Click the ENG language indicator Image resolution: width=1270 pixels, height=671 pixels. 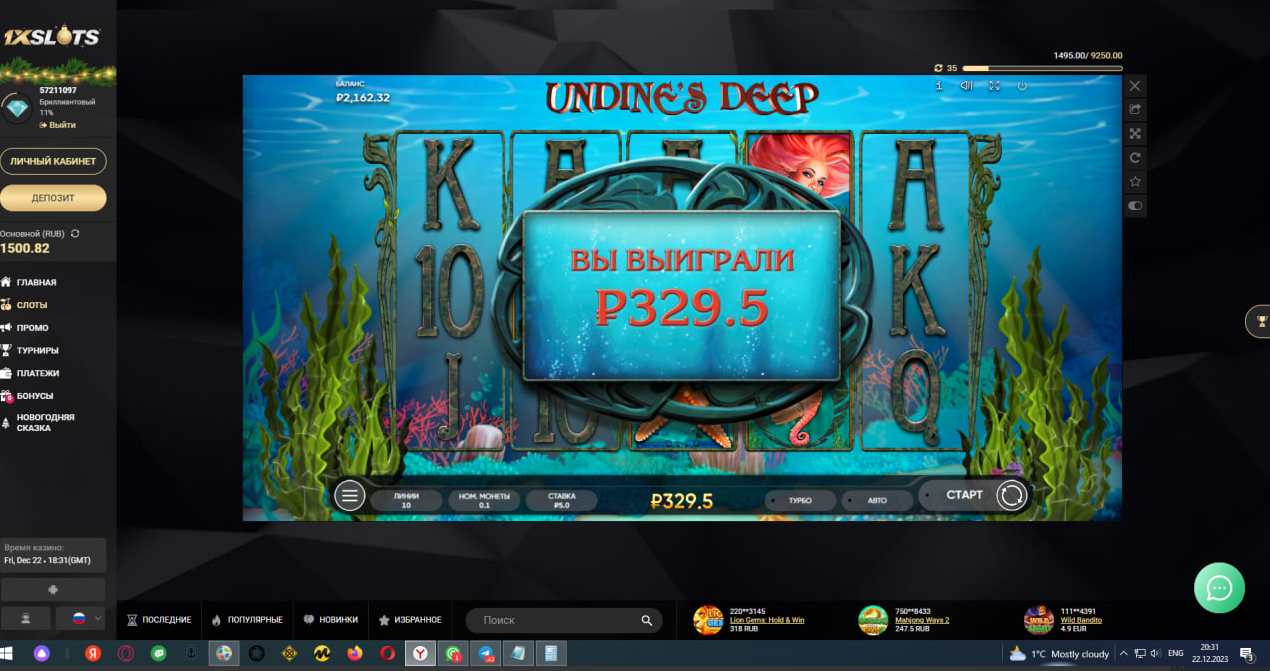(1176, 654)
